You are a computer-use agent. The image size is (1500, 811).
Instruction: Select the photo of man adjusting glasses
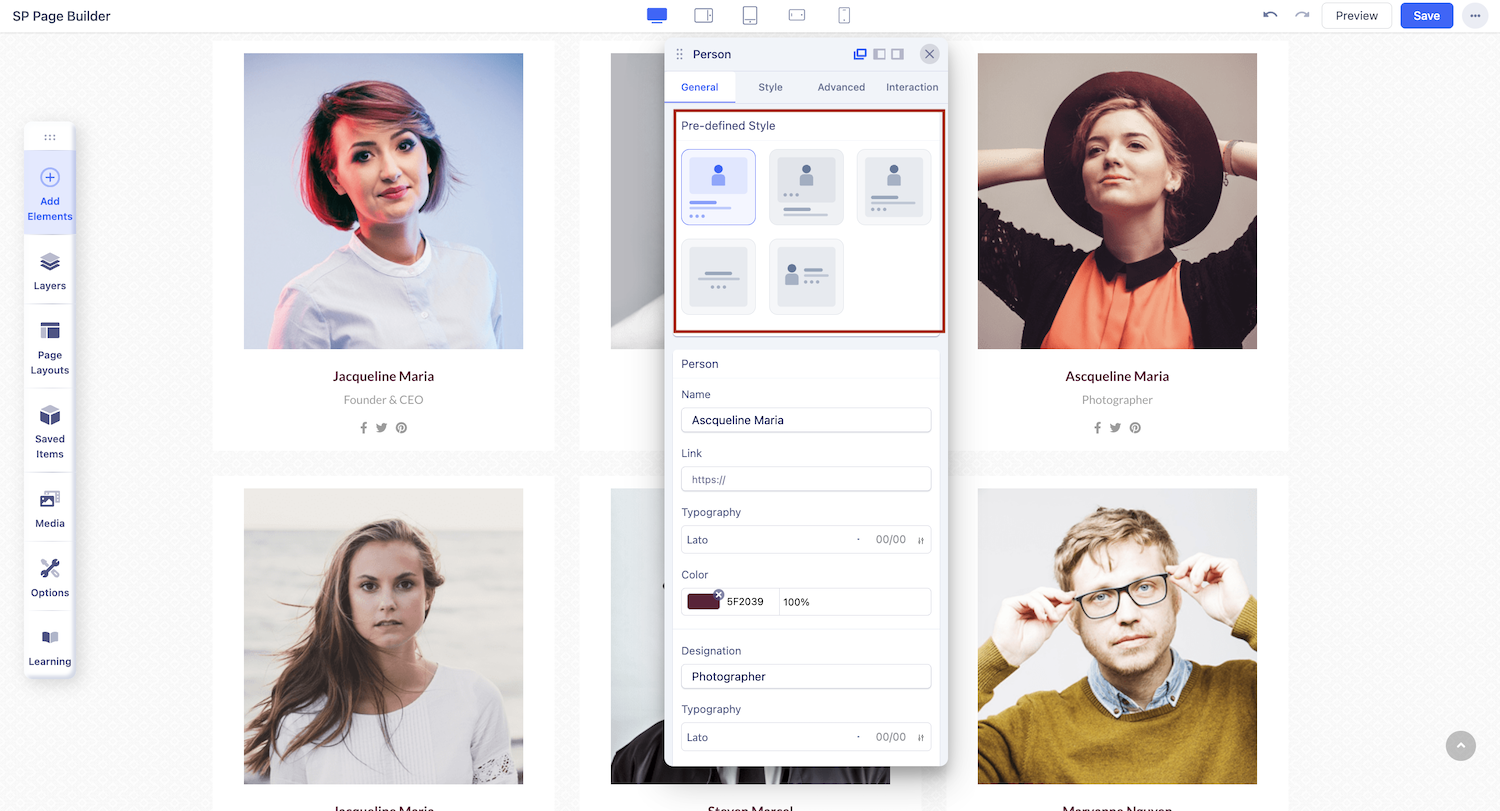(x=1117, y=636)
